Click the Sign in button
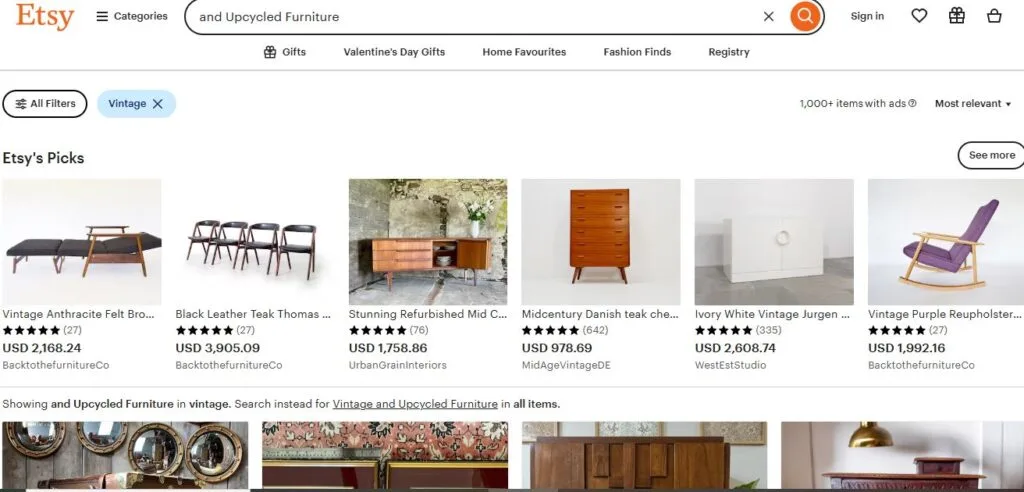1024x492 pixels. click(x=867, y=16)
